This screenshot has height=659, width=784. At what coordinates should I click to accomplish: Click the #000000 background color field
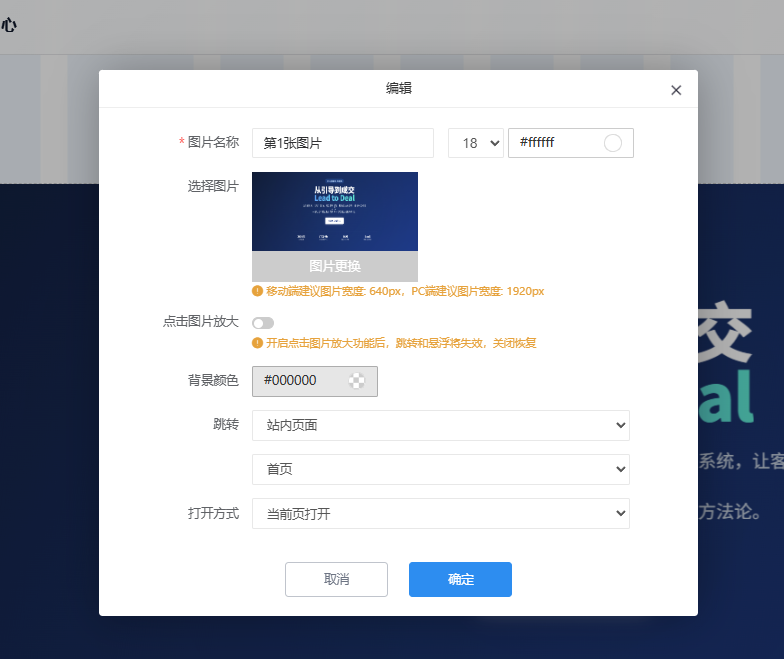314,381
